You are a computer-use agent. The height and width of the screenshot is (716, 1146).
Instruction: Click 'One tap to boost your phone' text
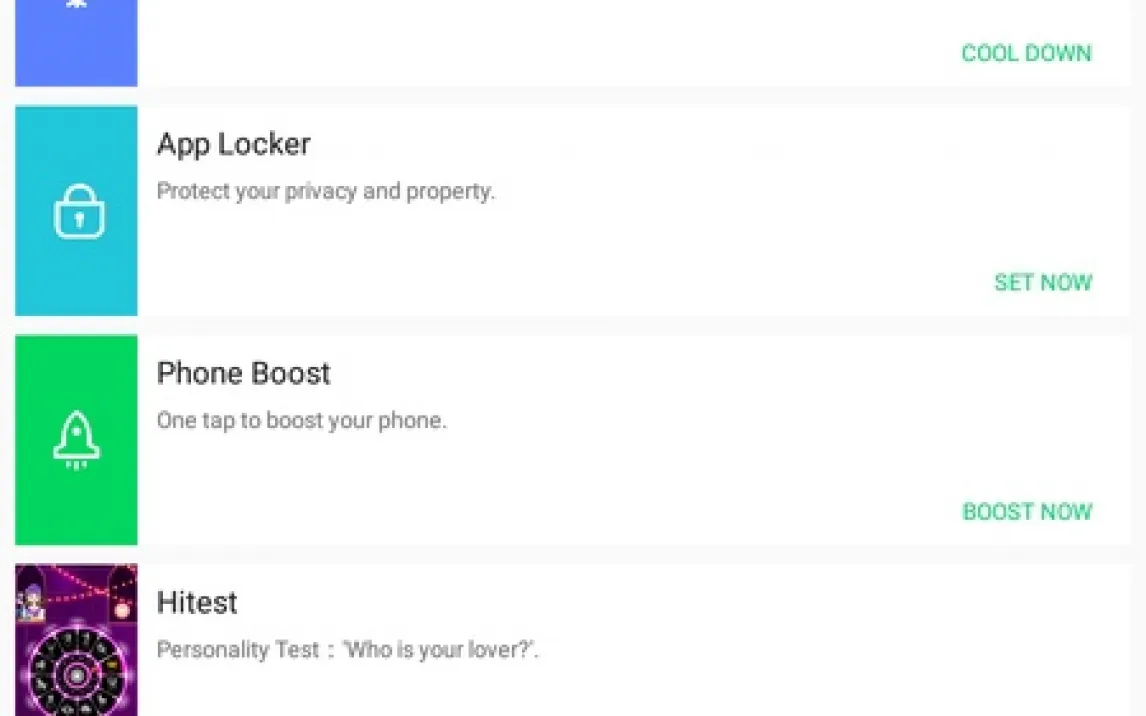[x=301, y=421]
